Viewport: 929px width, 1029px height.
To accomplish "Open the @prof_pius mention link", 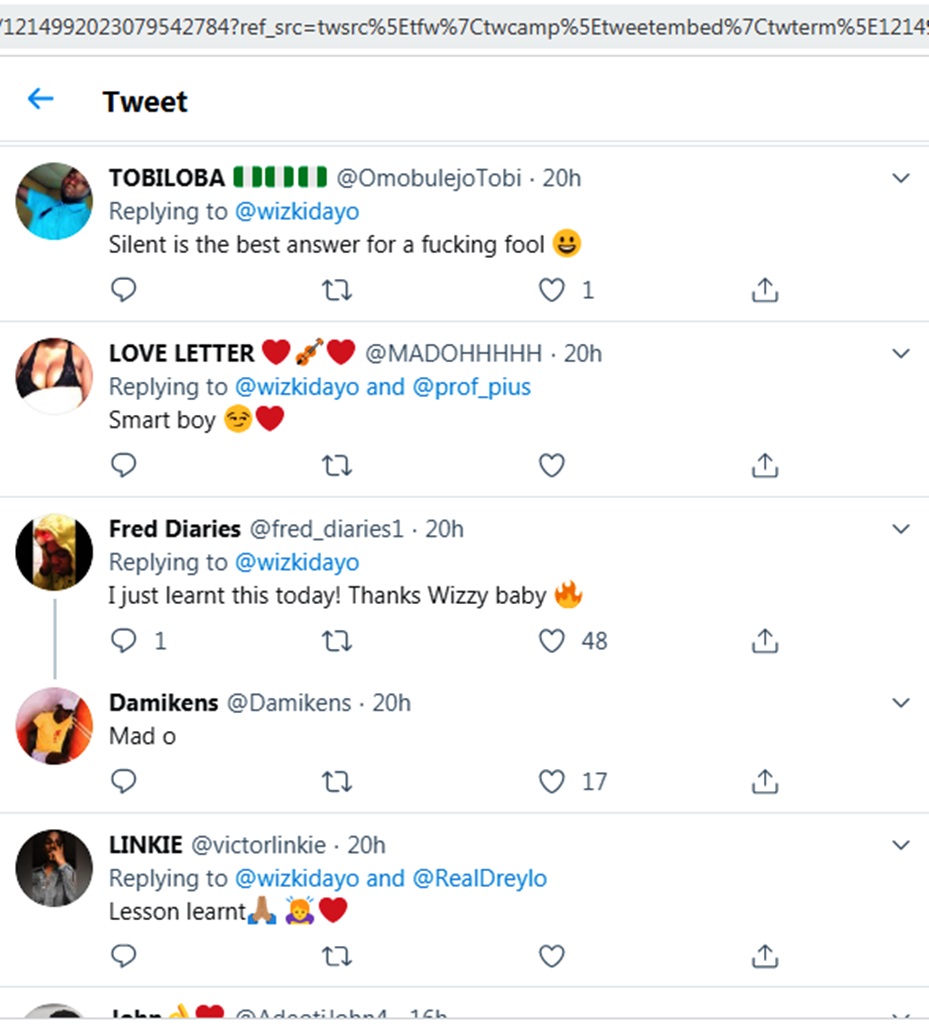I will [472, 387].
